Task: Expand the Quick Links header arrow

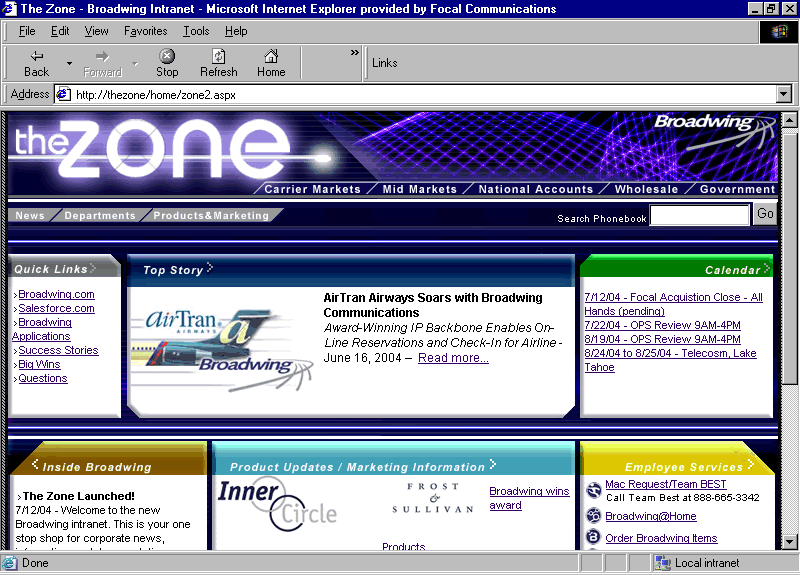Action: click(x=93, y=268)
